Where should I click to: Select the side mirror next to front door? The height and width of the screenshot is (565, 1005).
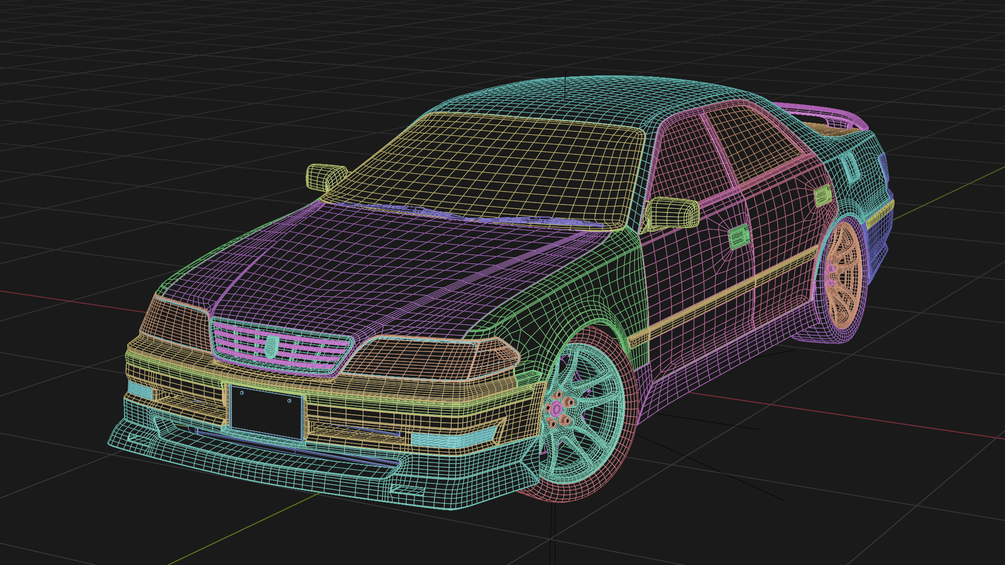[671, 214]
